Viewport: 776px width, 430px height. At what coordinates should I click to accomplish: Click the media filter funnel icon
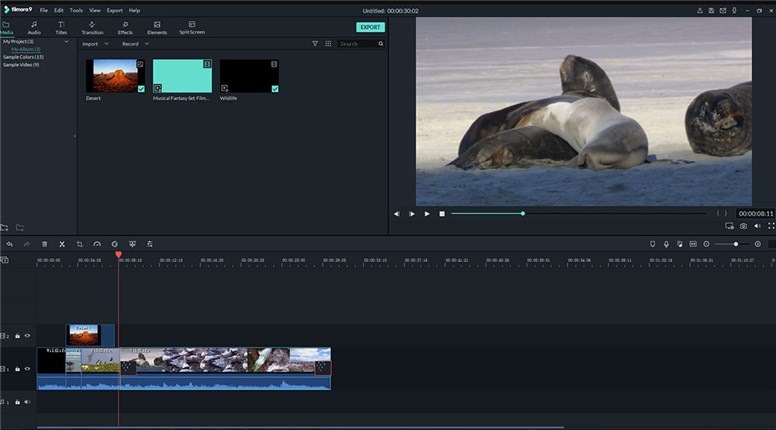pyautogui.click(x=315, y=44)
